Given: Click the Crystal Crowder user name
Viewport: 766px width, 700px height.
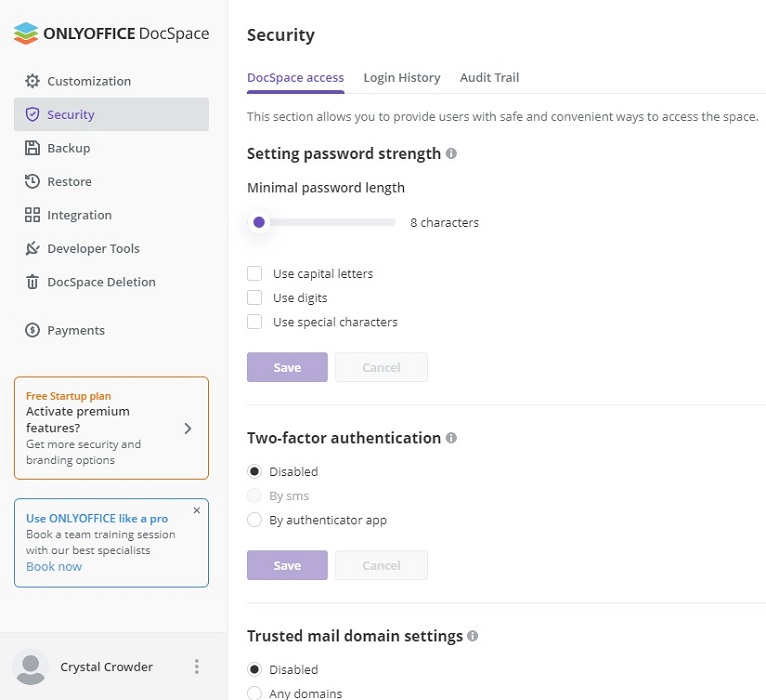Looking at the screenshot, I should coord(106,667).
